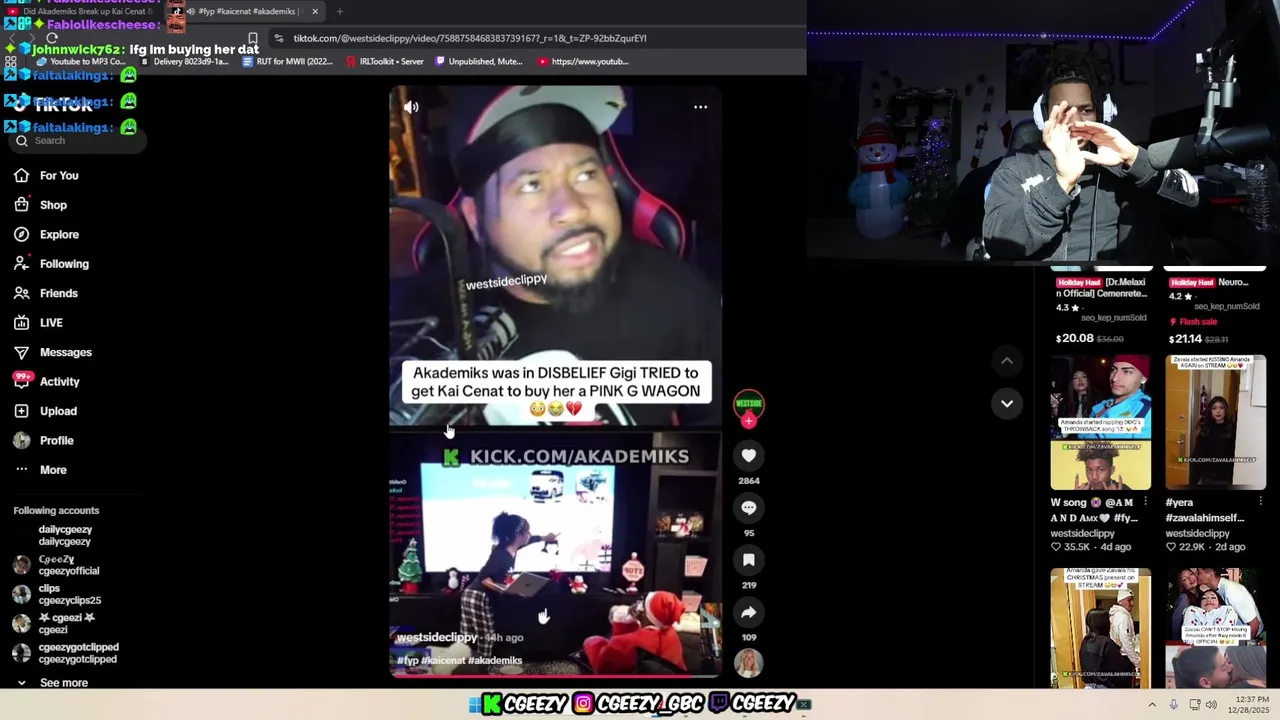The width and height of the screenshot is (1280, 720).
Task: Open the #fyp hashtag in caption
Action: 407,661
